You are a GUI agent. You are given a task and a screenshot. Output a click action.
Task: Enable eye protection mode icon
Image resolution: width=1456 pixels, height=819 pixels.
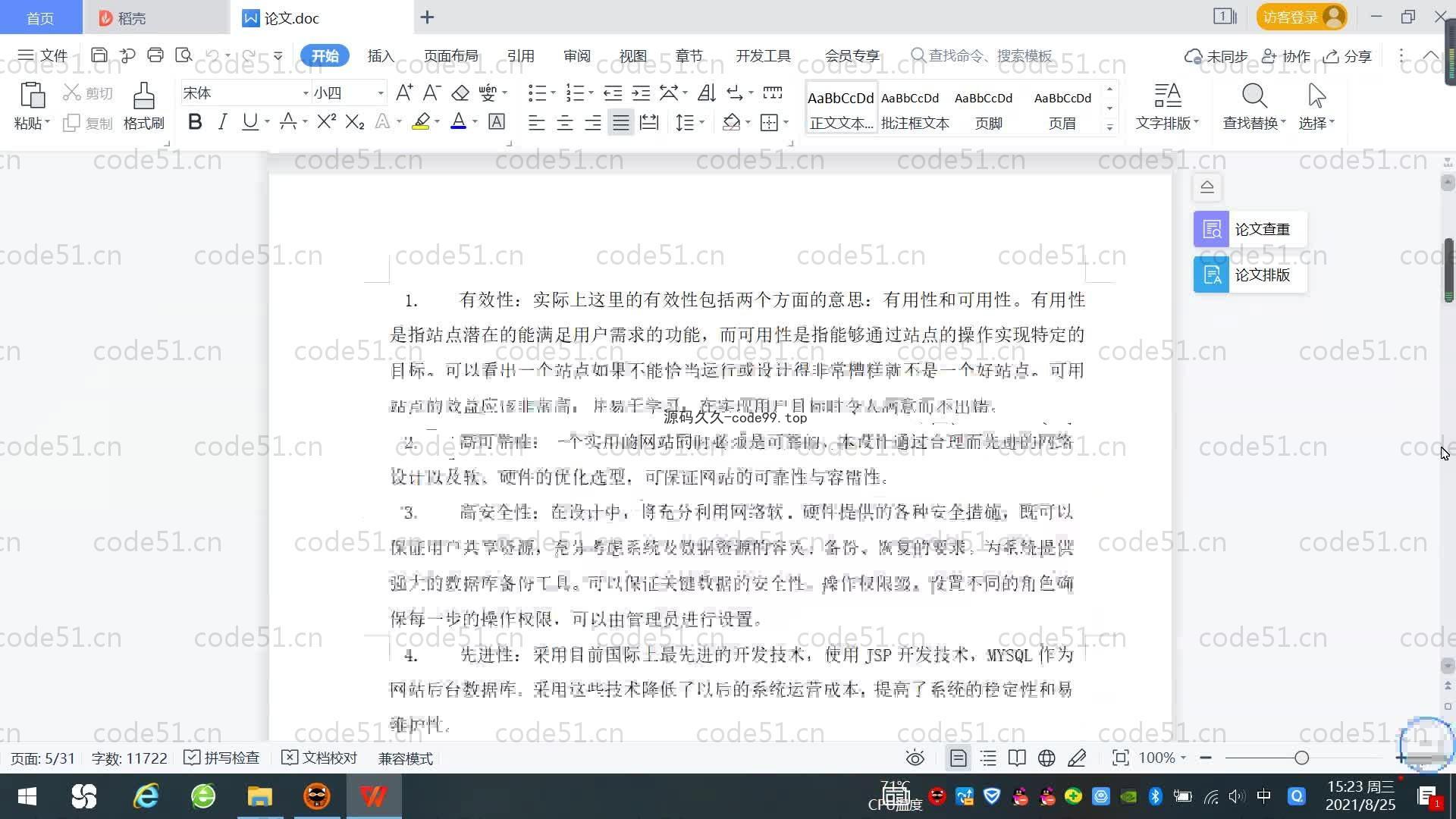click(x=915, y=758)
